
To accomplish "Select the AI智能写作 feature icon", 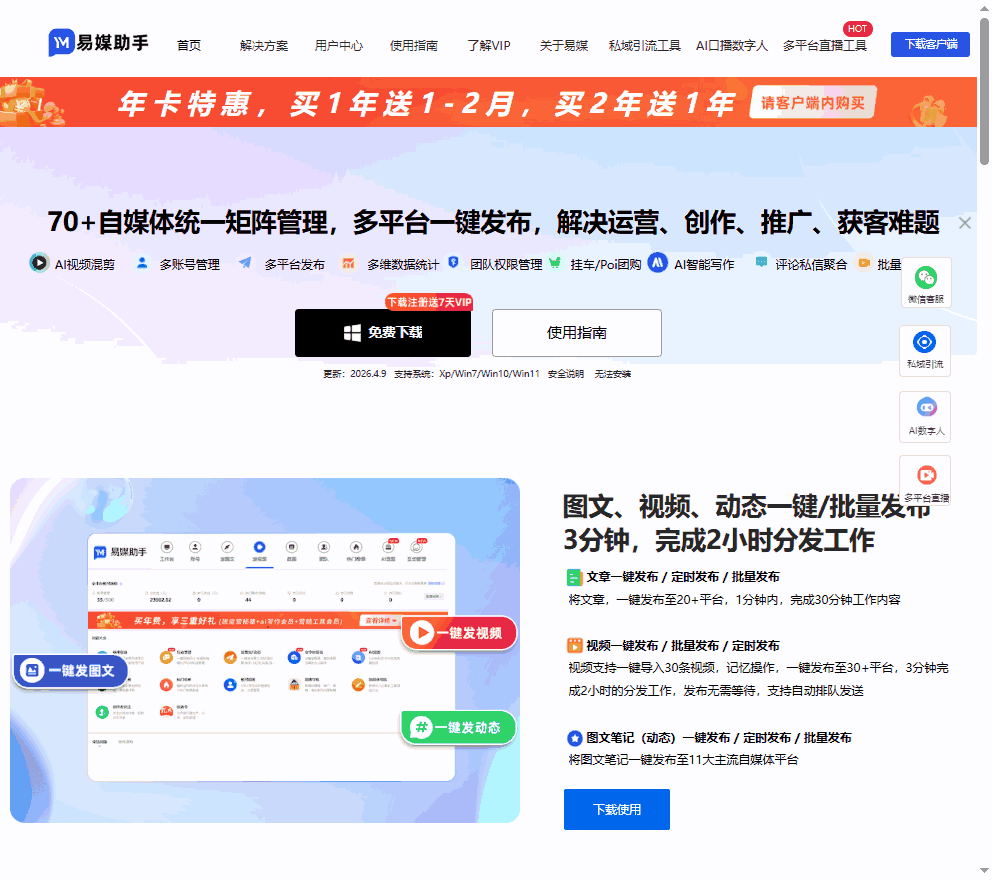I will point(657,263).
